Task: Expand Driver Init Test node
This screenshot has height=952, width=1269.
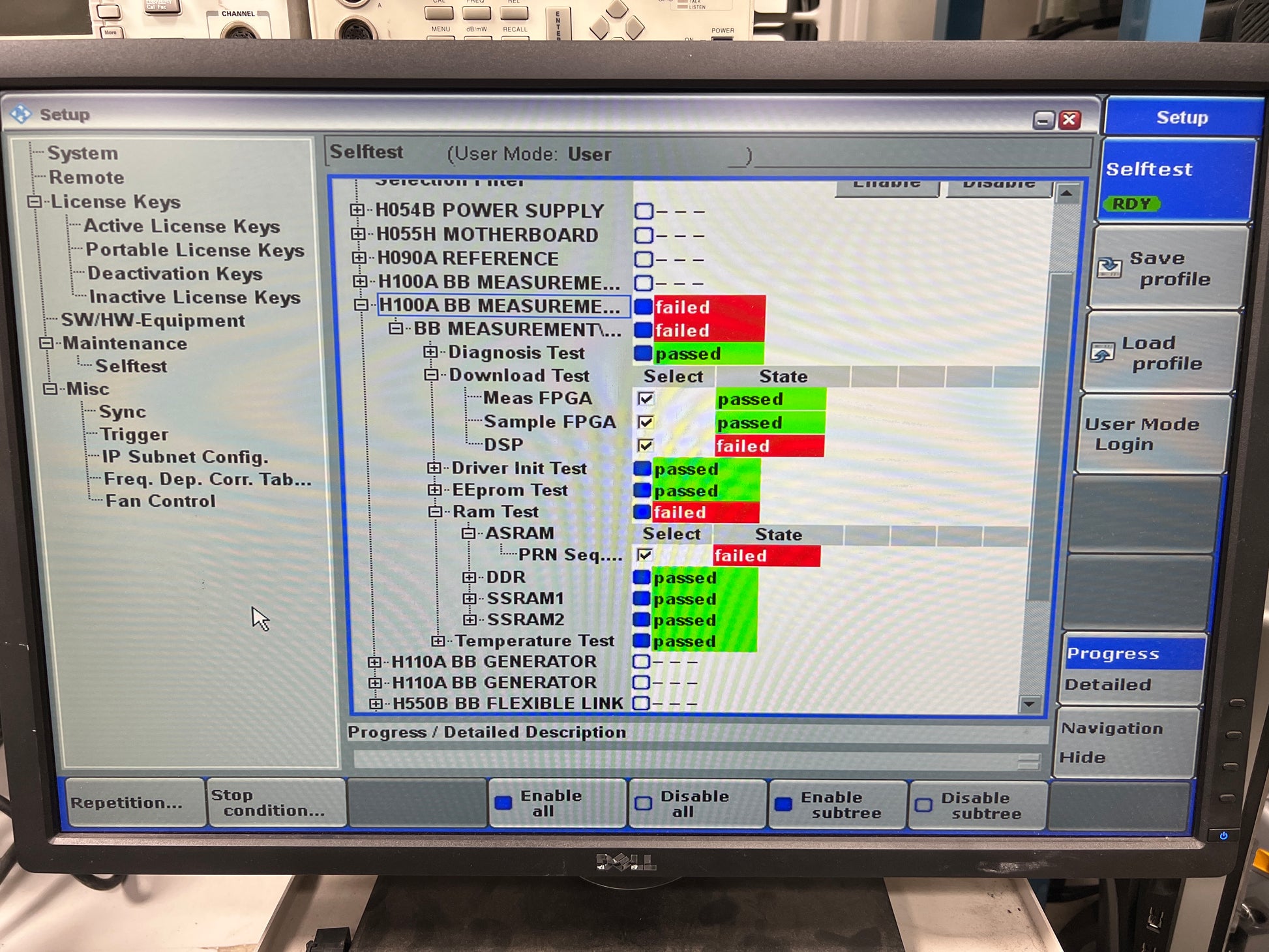Action: [x=434, y=468]
